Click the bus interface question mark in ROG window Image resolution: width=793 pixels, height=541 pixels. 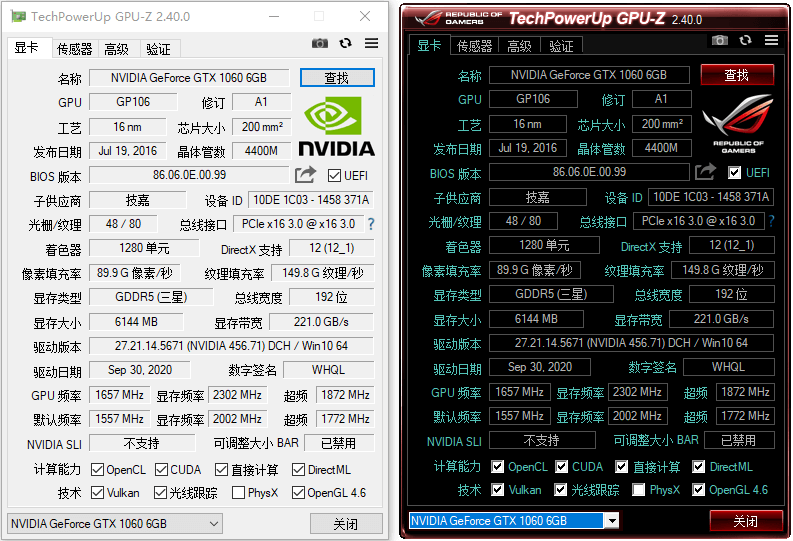click(771, 221)
